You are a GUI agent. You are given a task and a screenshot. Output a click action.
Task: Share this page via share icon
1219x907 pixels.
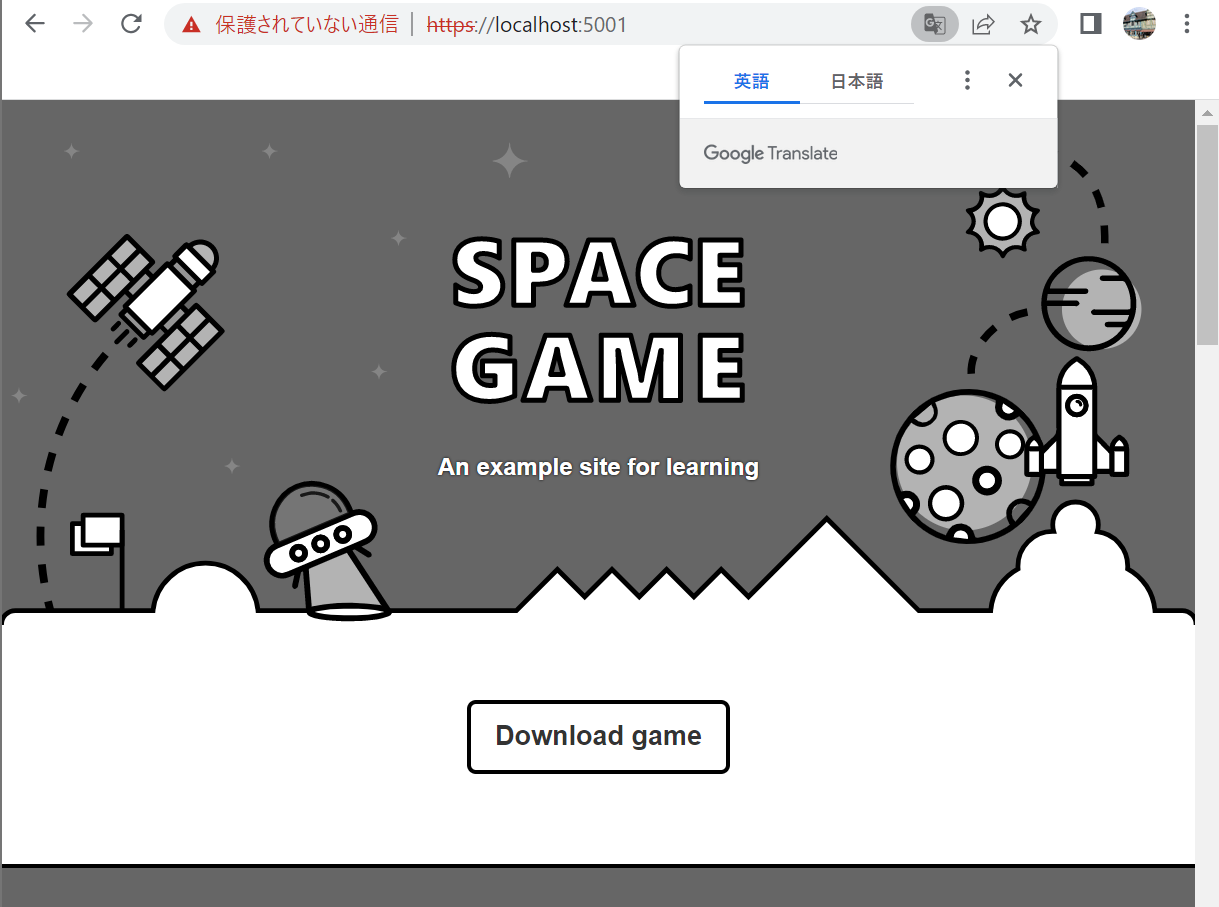pyautogui.click(x=983, y=24)
